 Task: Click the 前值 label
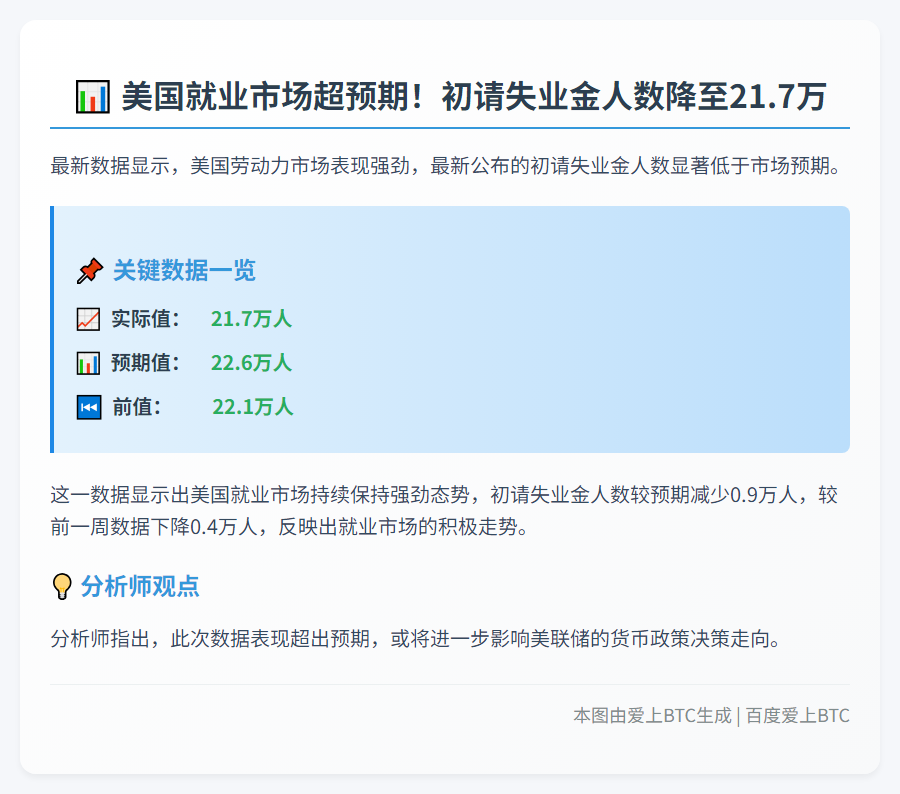coord(137,407)
